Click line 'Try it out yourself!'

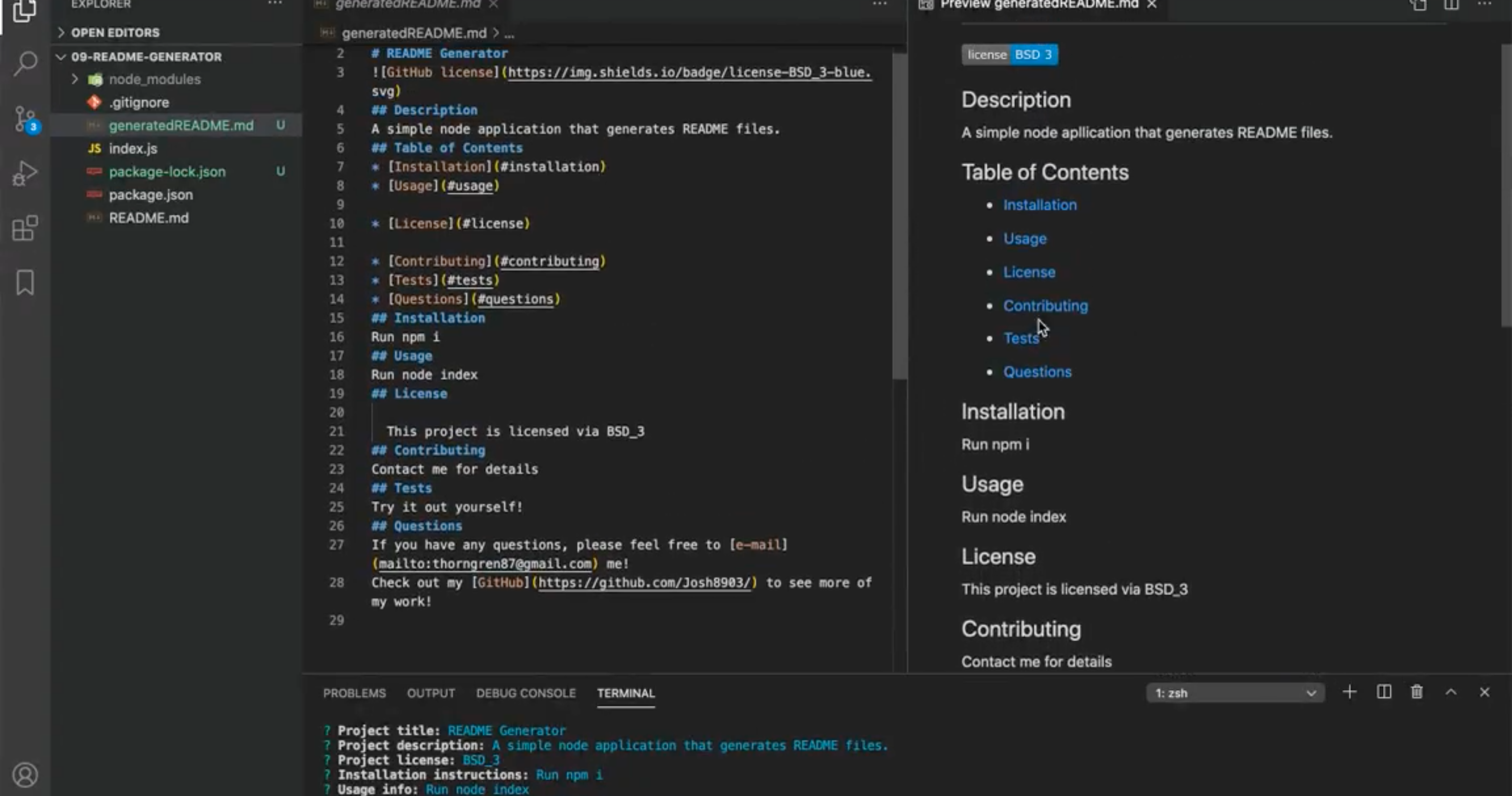tap(447, 507)
